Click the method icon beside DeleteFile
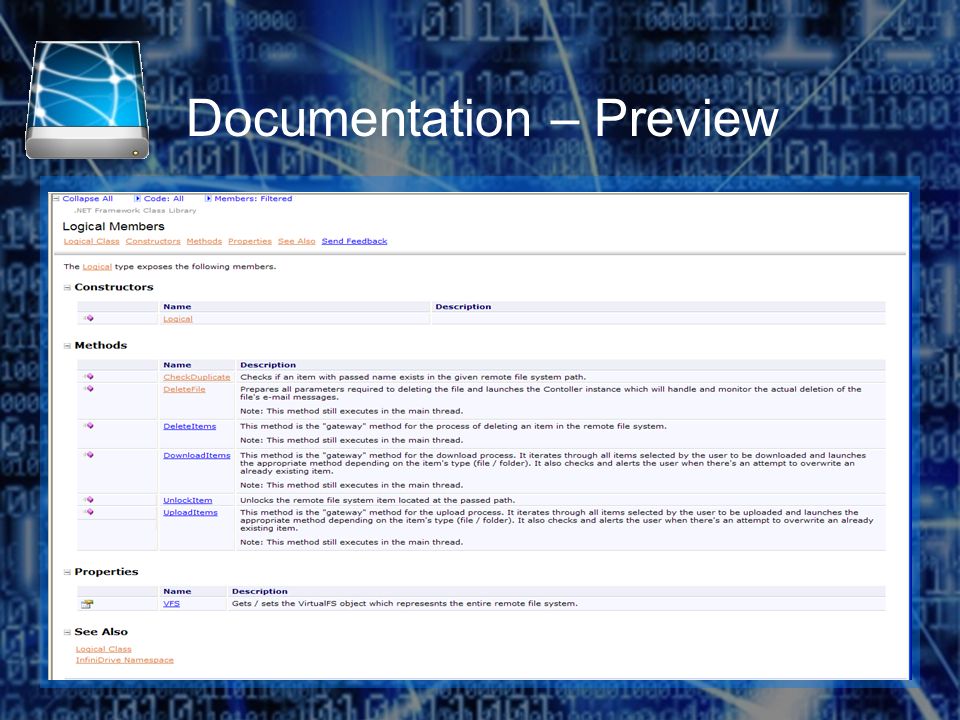Screen dimensions: 960x720 (89, 389)
